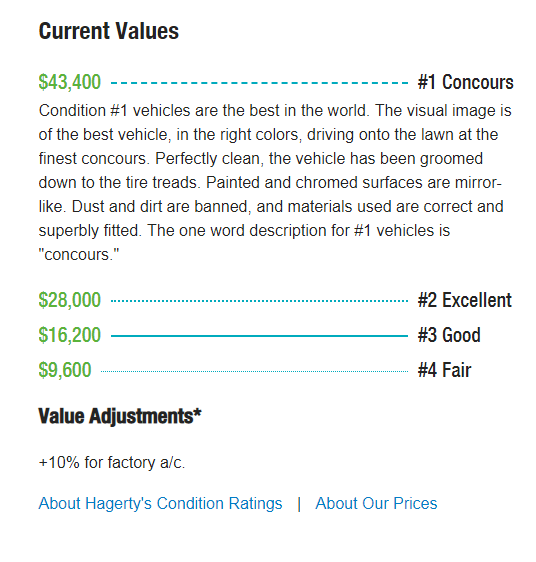
Task: Click the dotted line beside #2 Excellent
Action: pyautogui.click(x=259, y=301)
